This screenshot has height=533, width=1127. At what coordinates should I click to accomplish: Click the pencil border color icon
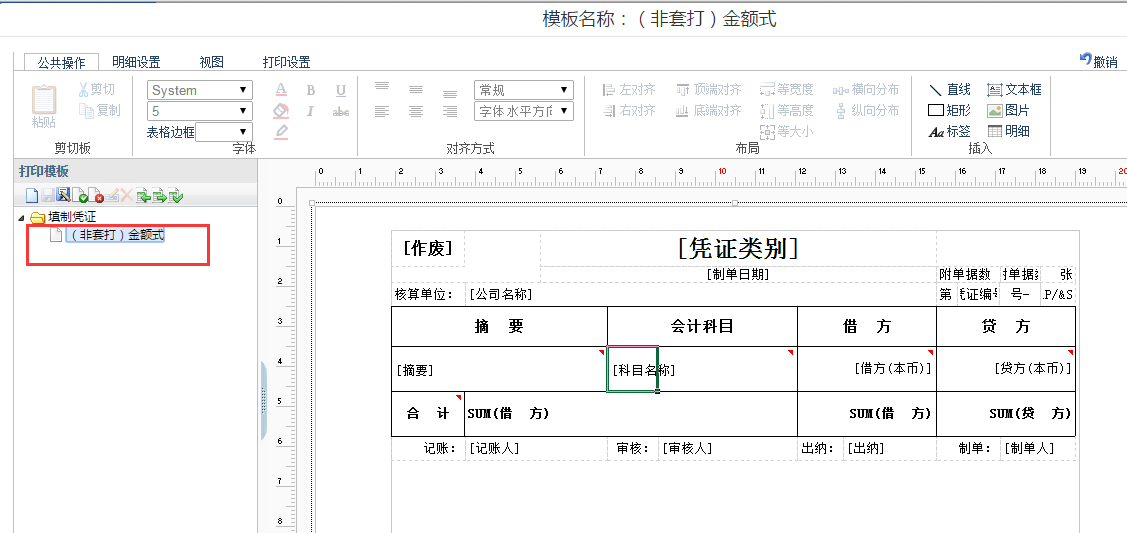click(x=281, y=132)
